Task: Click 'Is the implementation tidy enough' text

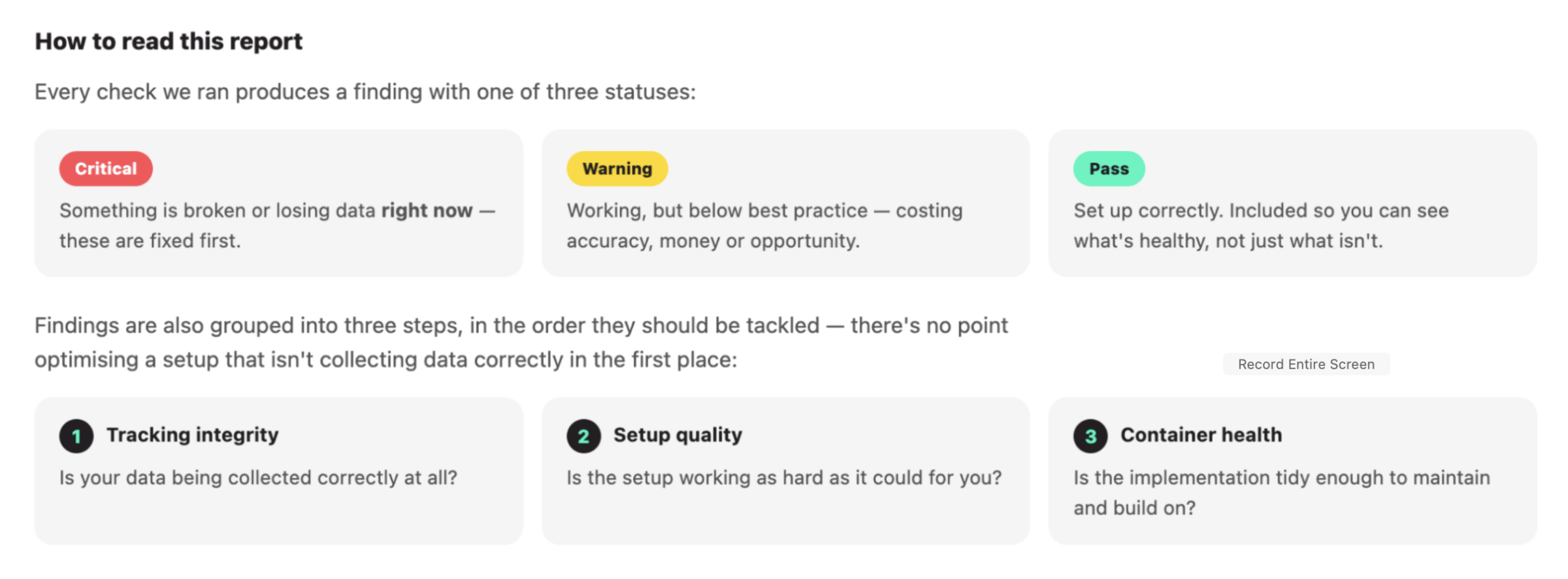Action: [x=1282, y=493]
